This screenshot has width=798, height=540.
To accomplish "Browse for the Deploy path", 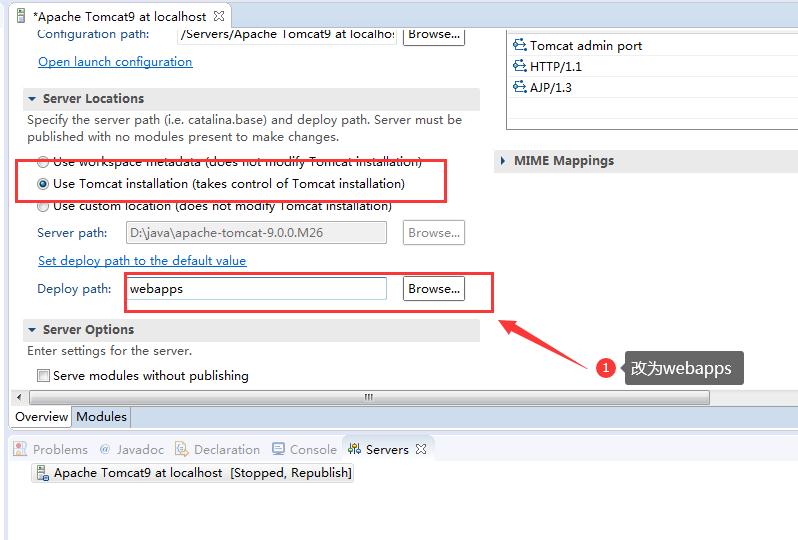I will click(434, 289).
